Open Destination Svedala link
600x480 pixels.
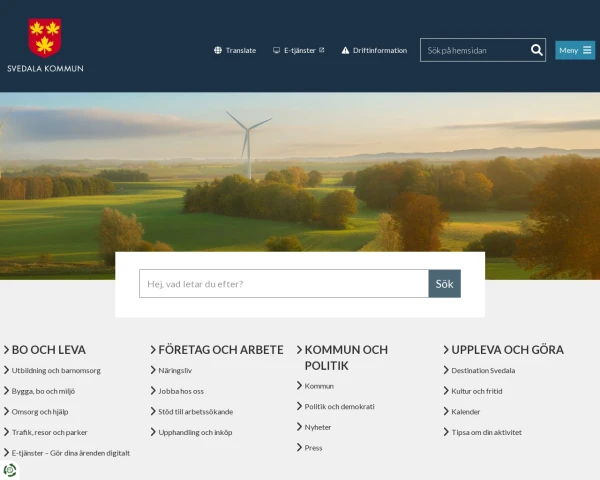click(x=483, y=371)
